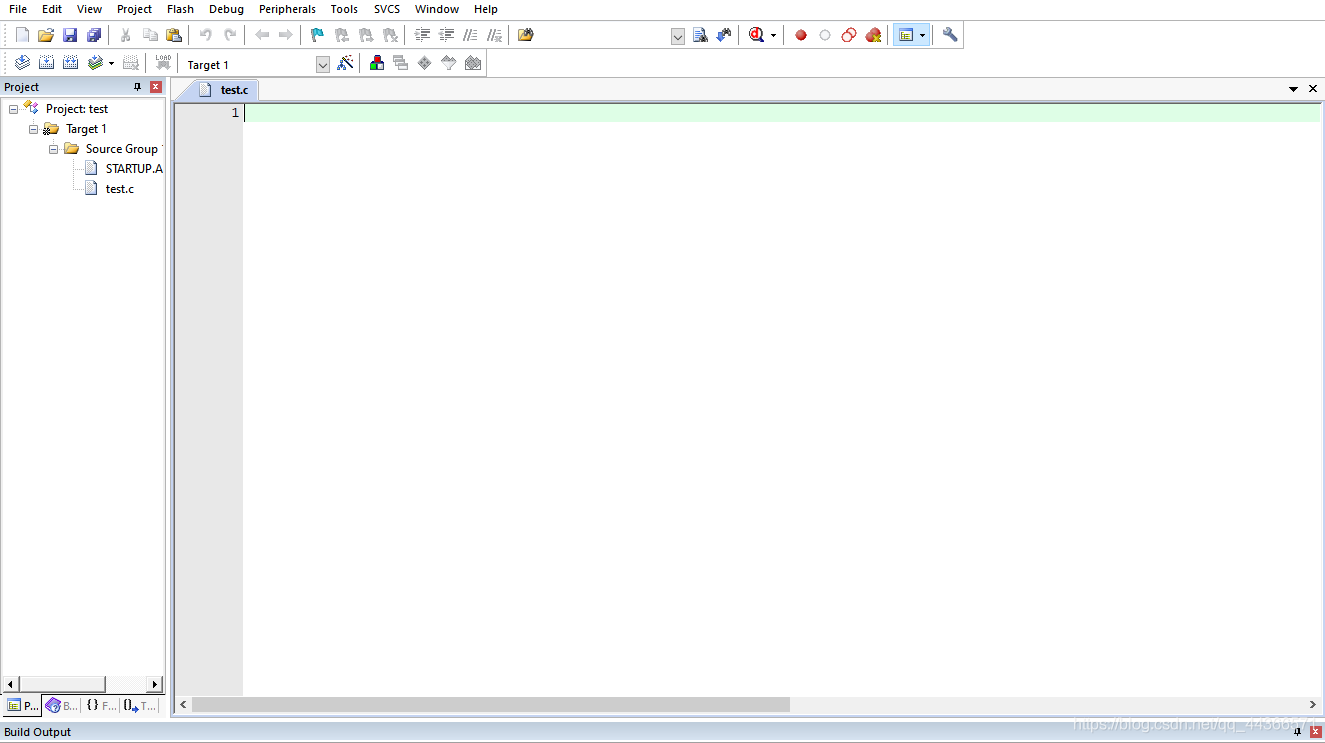Image resolution: width=1325 pixels, height=743 pixels.
Task: Open the Project menu
Action: 135,9
